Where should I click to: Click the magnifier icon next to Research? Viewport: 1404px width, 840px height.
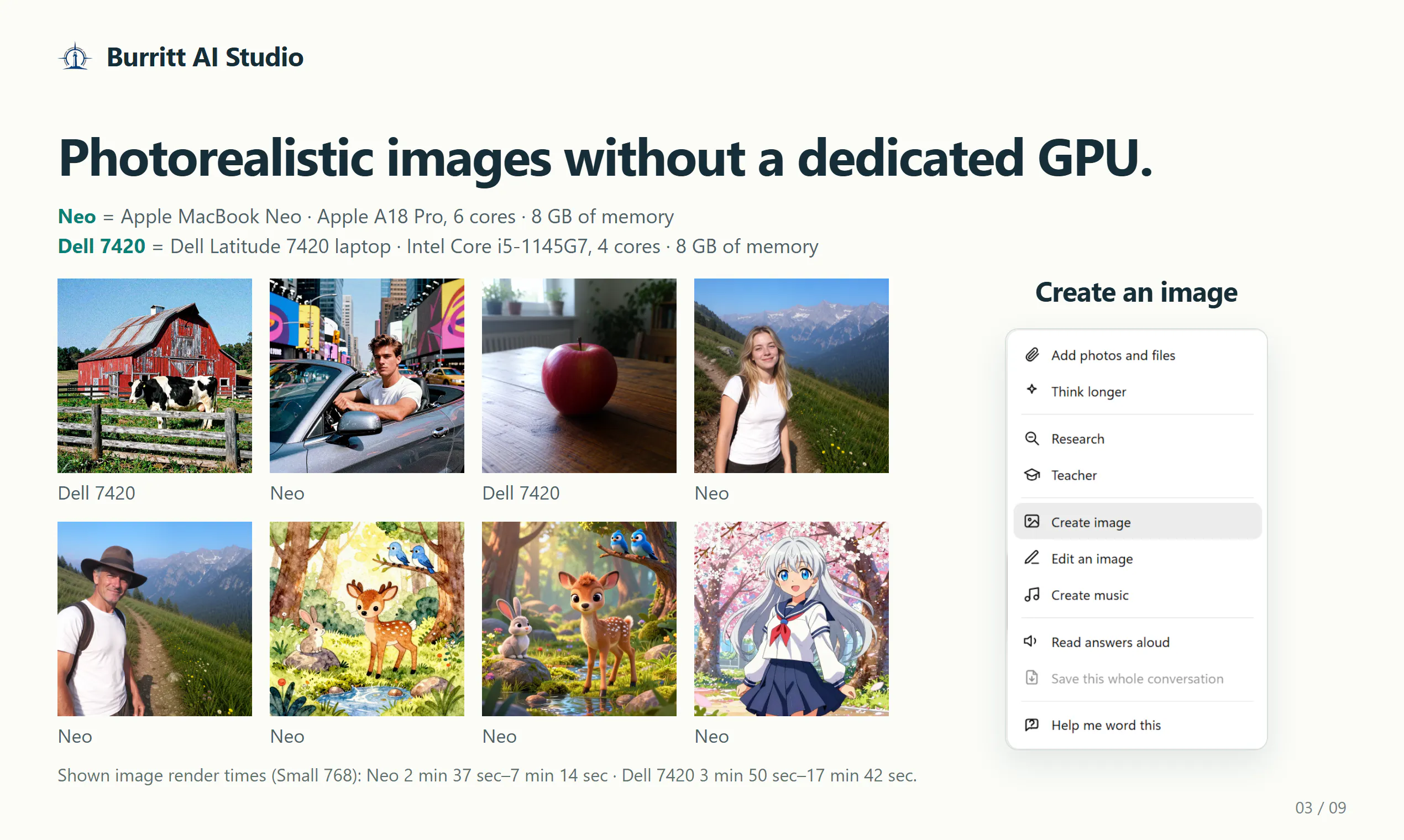point(1032,439)
